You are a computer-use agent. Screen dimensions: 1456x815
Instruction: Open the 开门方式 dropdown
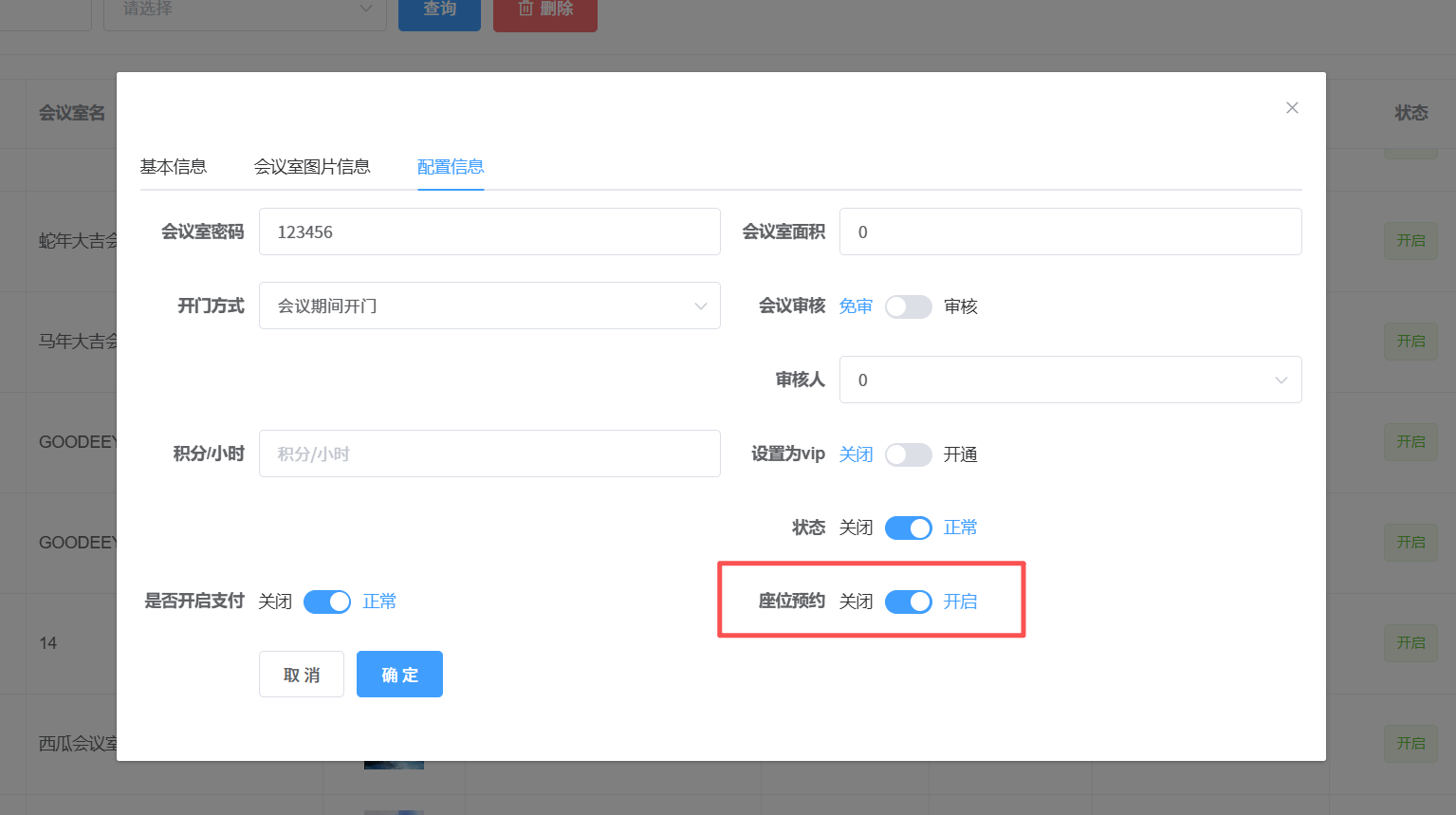(x=489, y=306)
